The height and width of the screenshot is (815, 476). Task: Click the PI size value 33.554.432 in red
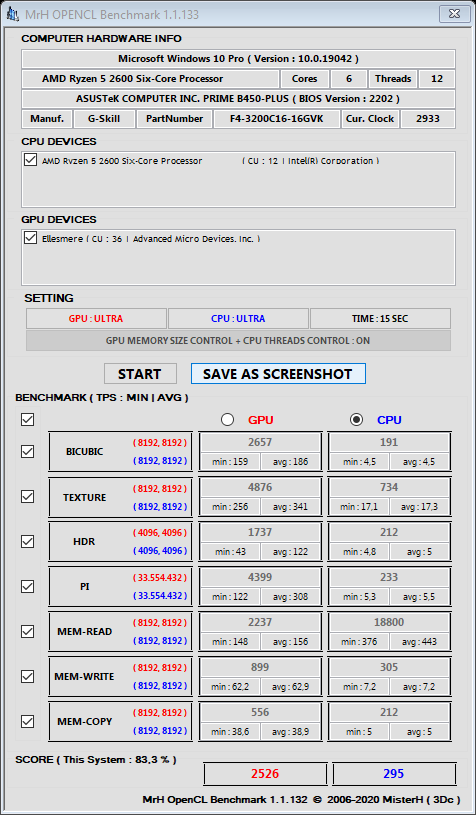160,577
